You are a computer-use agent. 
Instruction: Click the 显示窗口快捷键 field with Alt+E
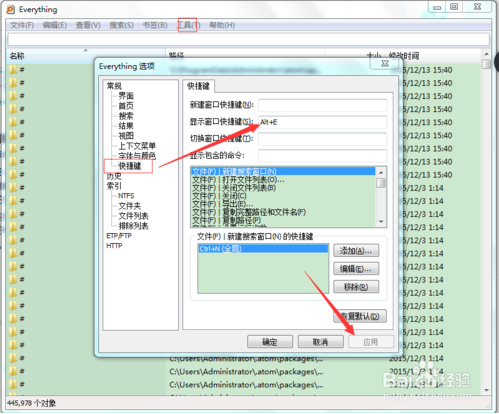[322, 122]
